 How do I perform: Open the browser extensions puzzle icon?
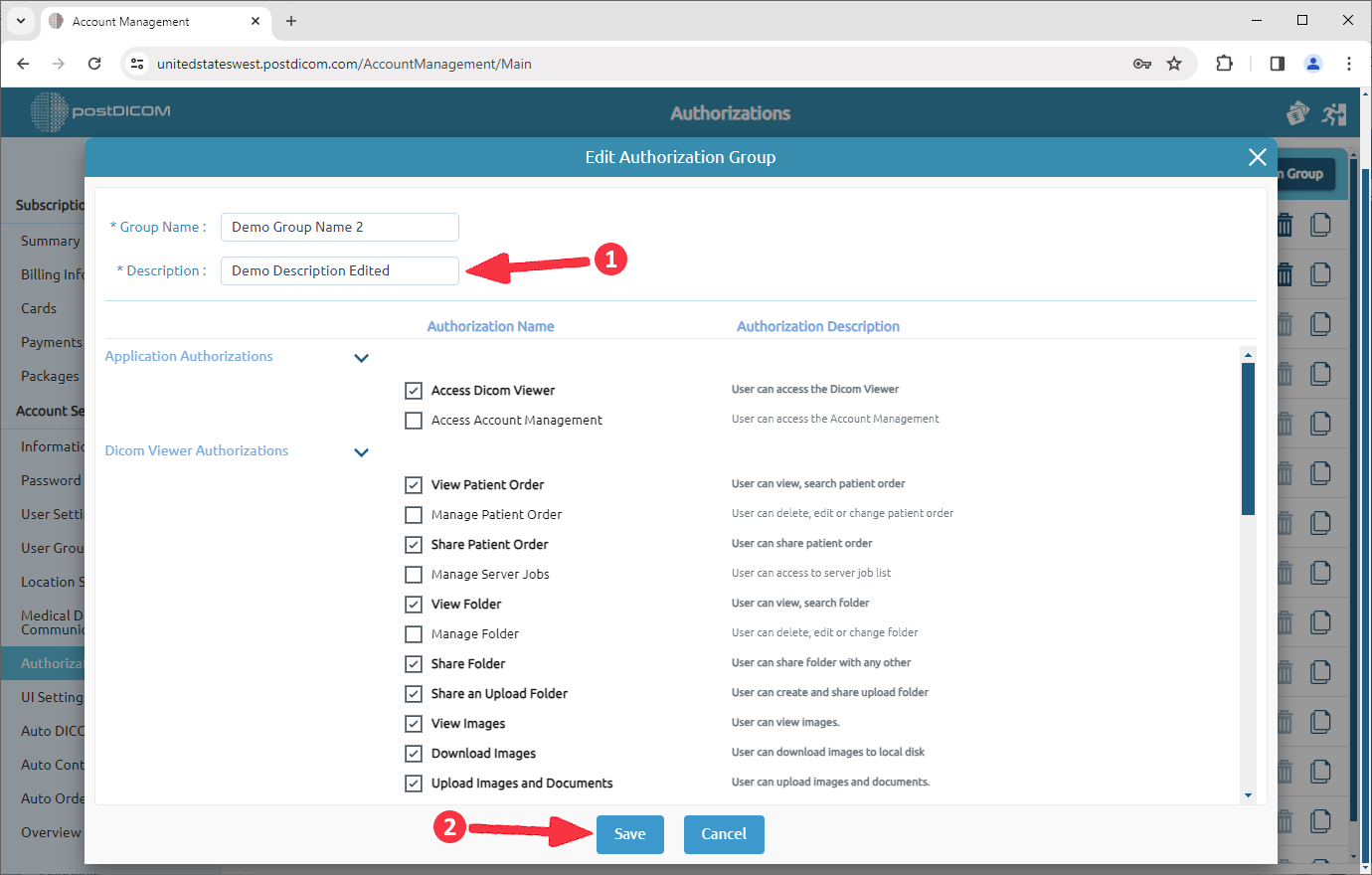click(x=1224, y=63)
